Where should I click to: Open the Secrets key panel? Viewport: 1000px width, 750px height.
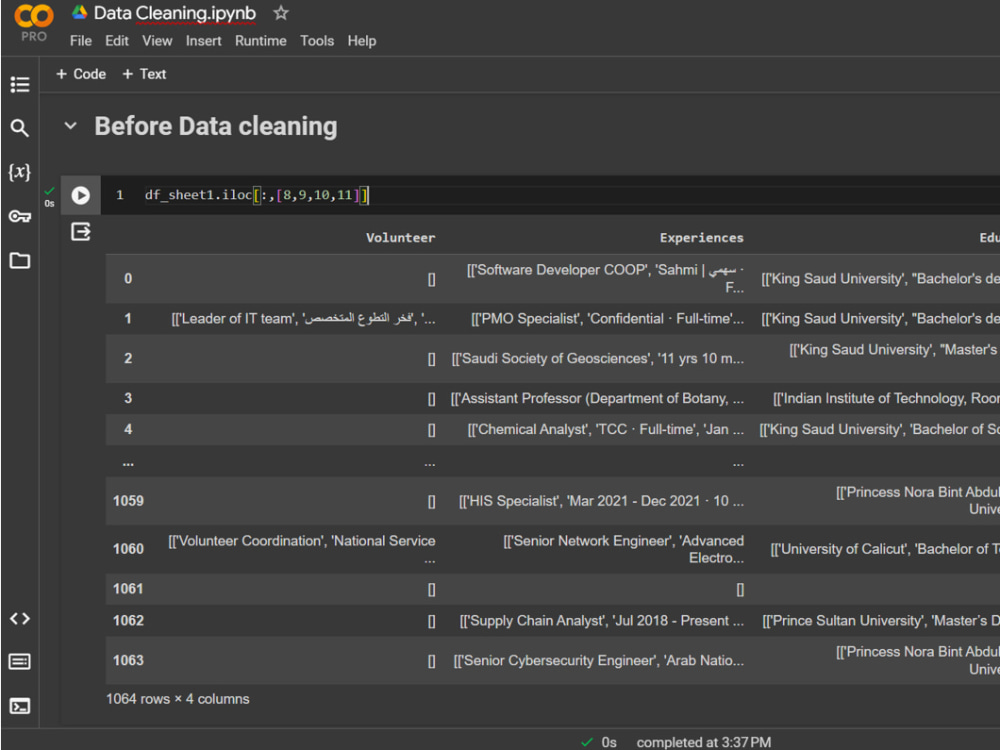(x=20, y=216)
